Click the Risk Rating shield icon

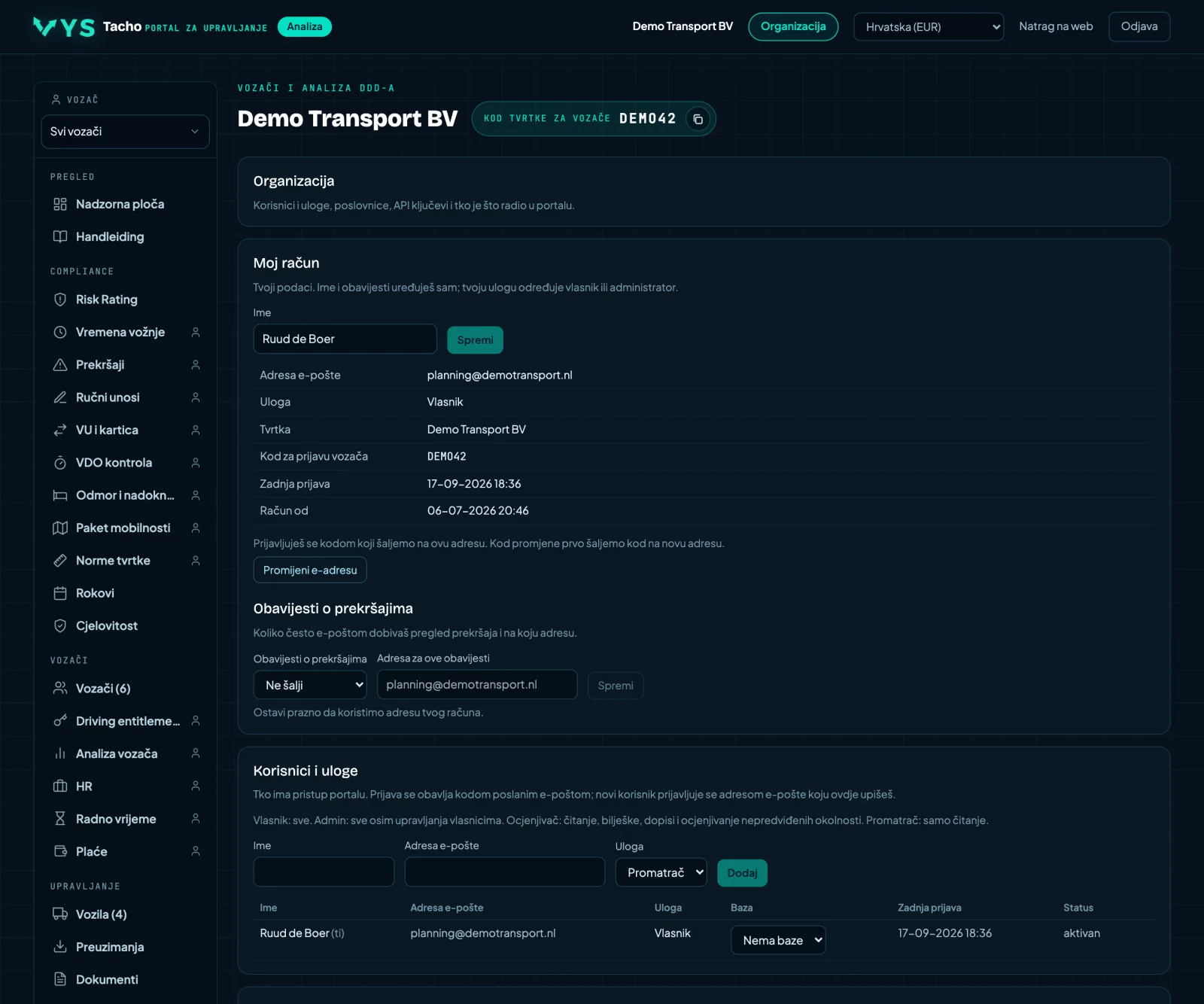pyautogui.click(x=60, y=300)
